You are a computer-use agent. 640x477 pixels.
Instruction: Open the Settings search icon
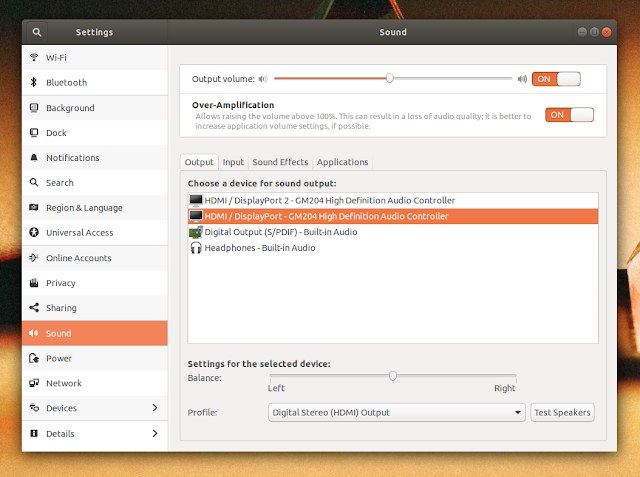[x=37, y=32]
